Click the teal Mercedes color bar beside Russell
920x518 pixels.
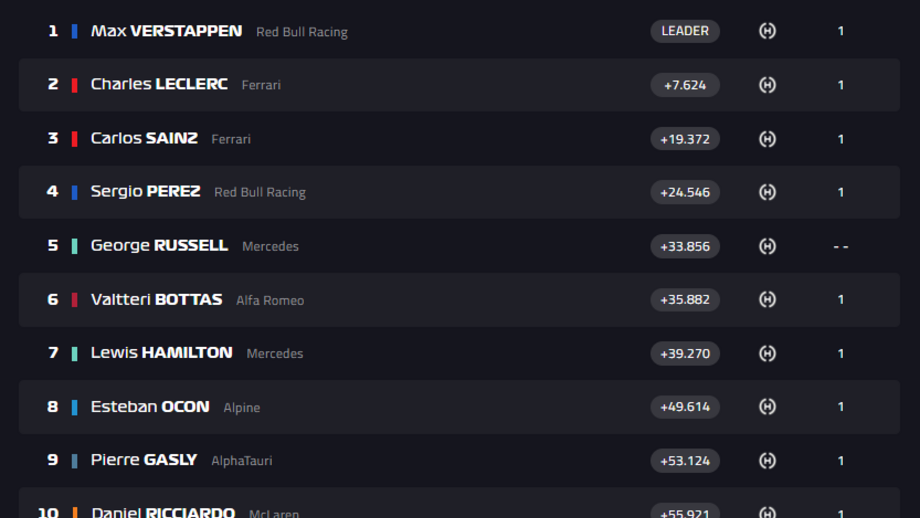[74, 246]
